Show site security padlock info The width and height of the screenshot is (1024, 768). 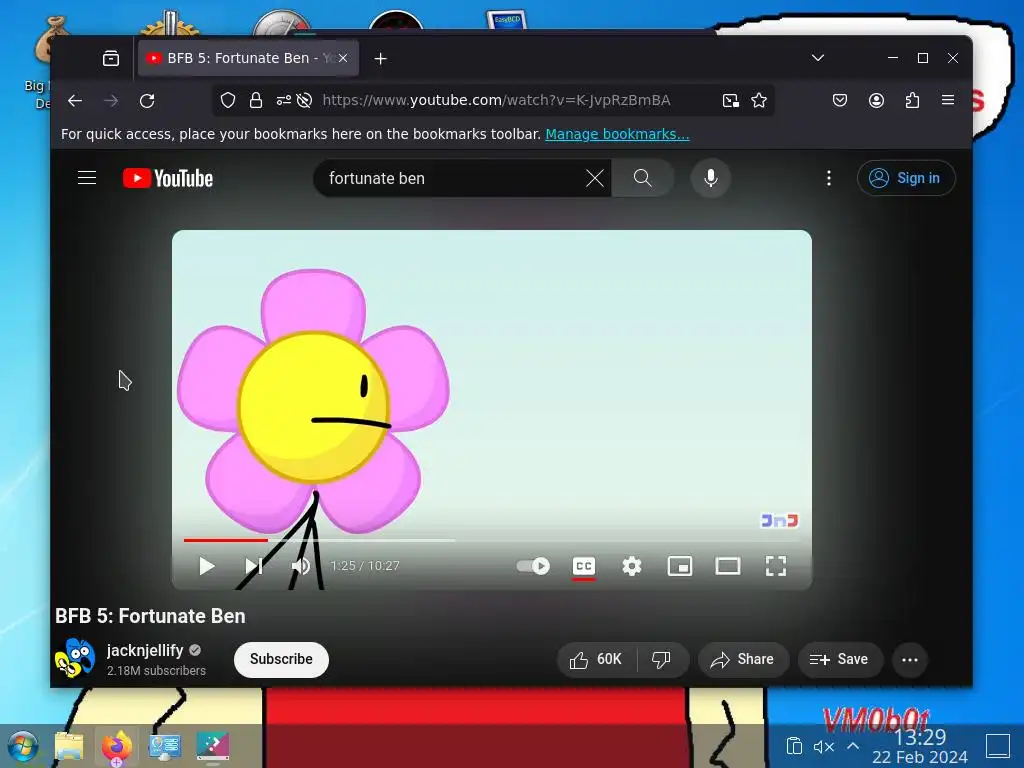[255, 100]
